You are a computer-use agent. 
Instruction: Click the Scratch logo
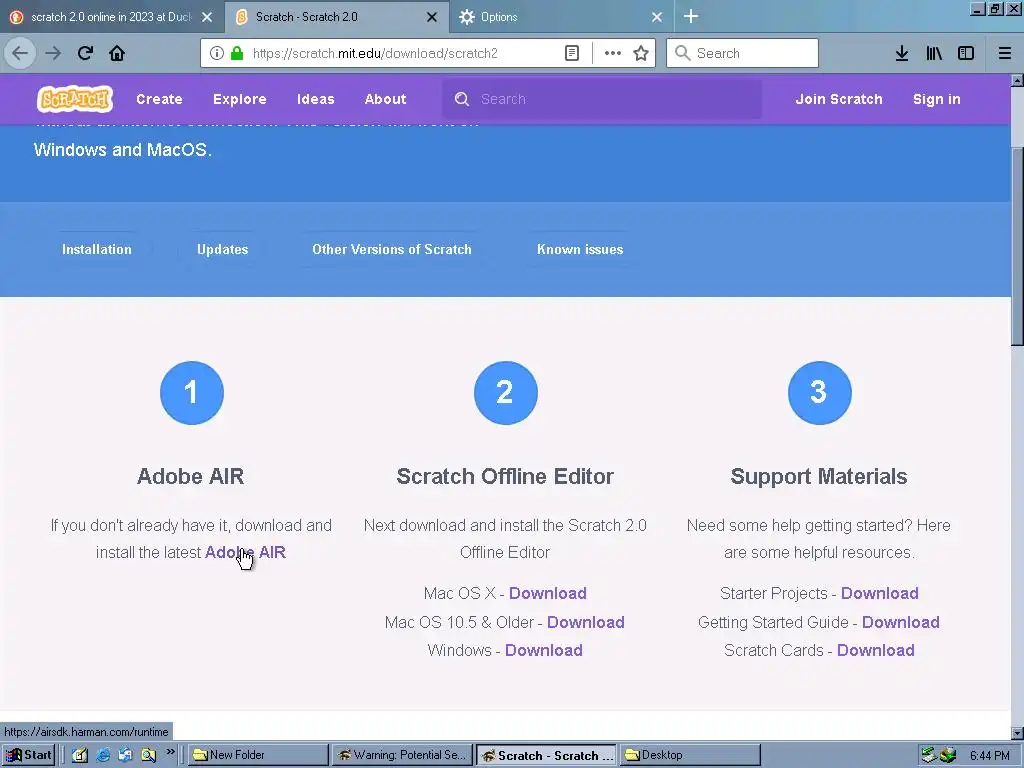[75, 99]
